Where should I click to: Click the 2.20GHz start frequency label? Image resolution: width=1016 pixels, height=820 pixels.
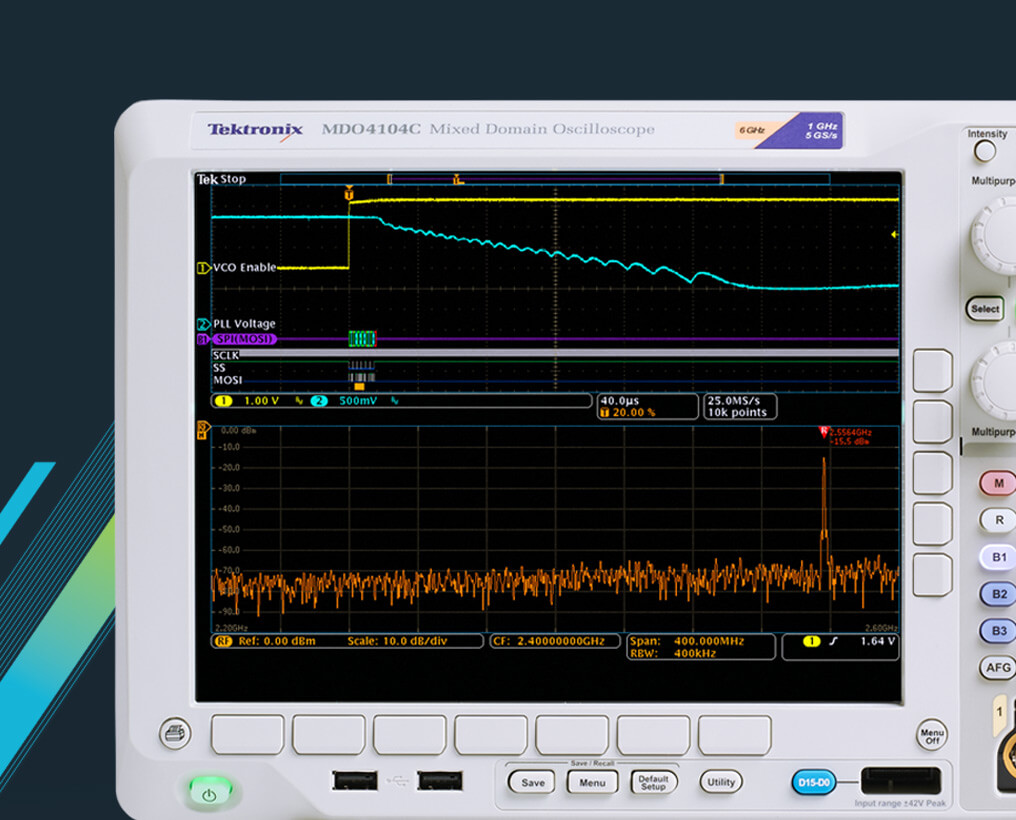tap(231, 628)
